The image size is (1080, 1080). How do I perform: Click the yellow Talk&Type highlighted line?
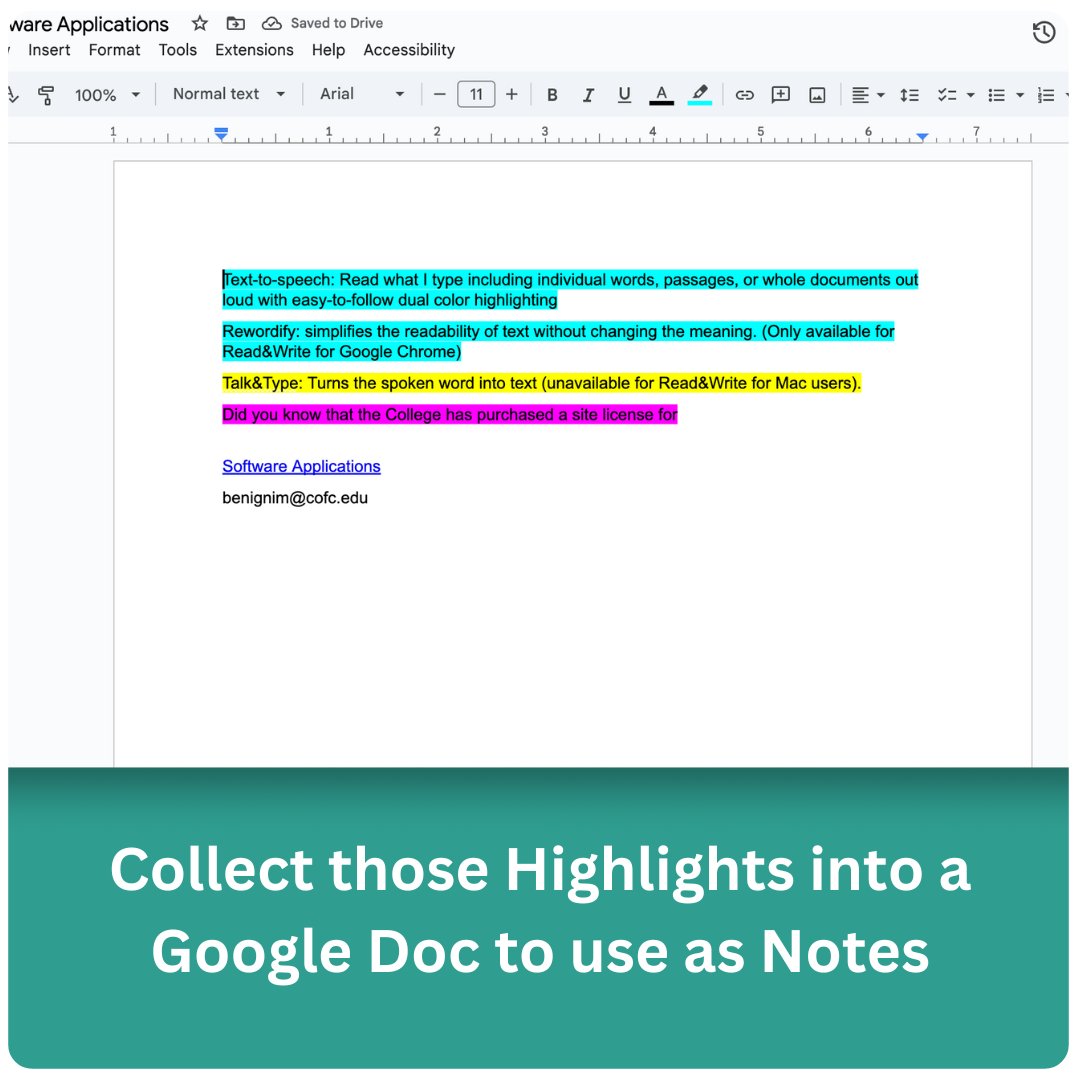click(x=541, y=383)
